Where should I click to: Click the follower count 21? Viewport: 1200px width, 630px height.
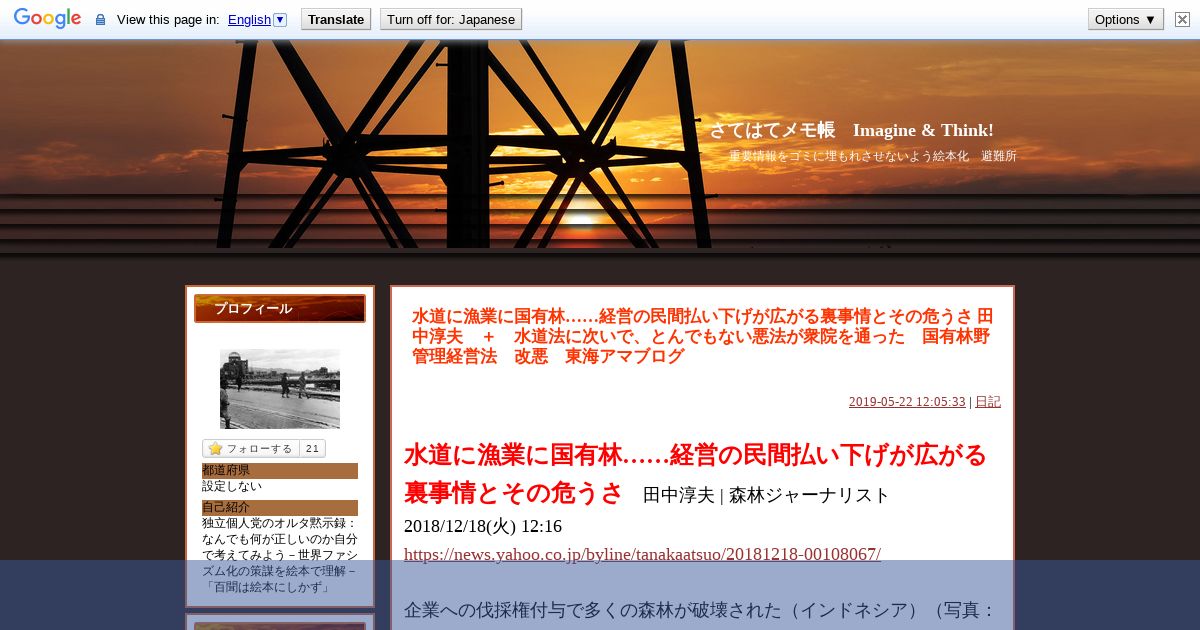click(x=313, y=449)
